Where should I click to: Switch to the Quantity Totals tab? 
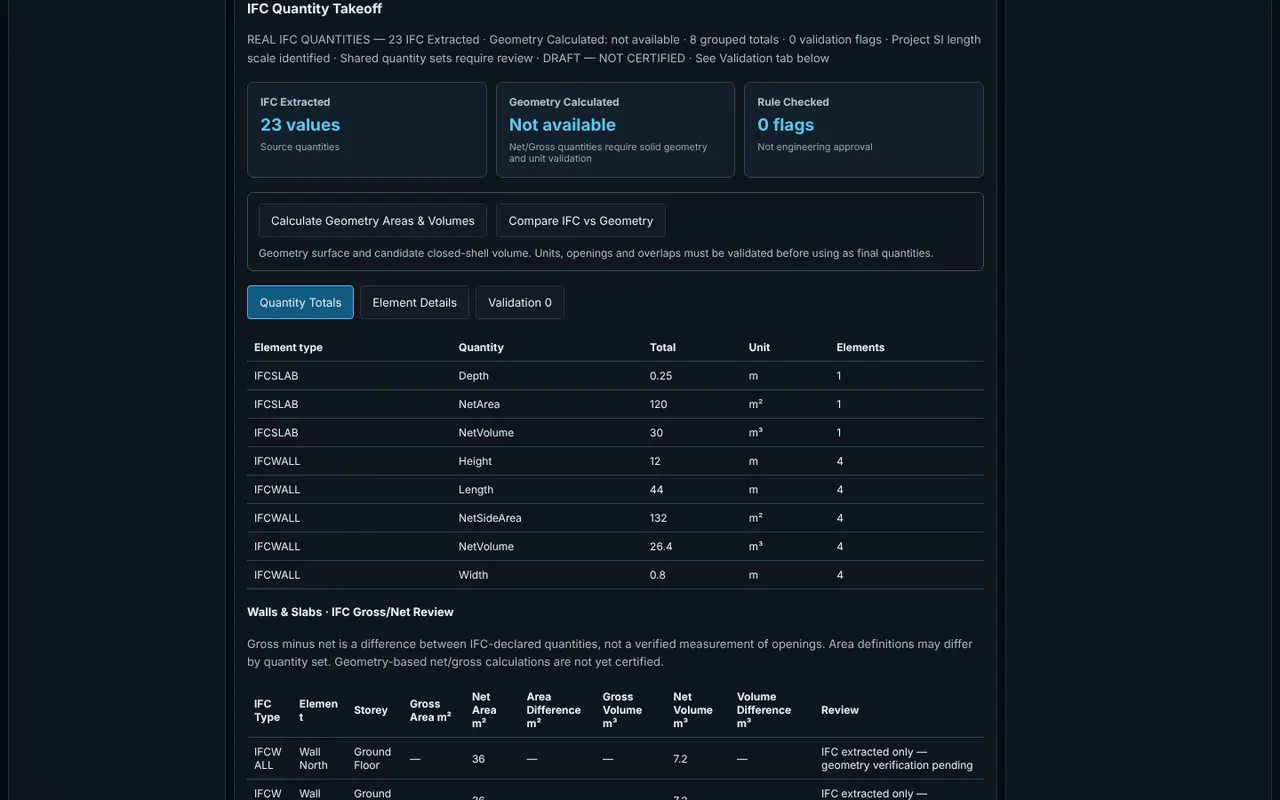pos(300,302)
